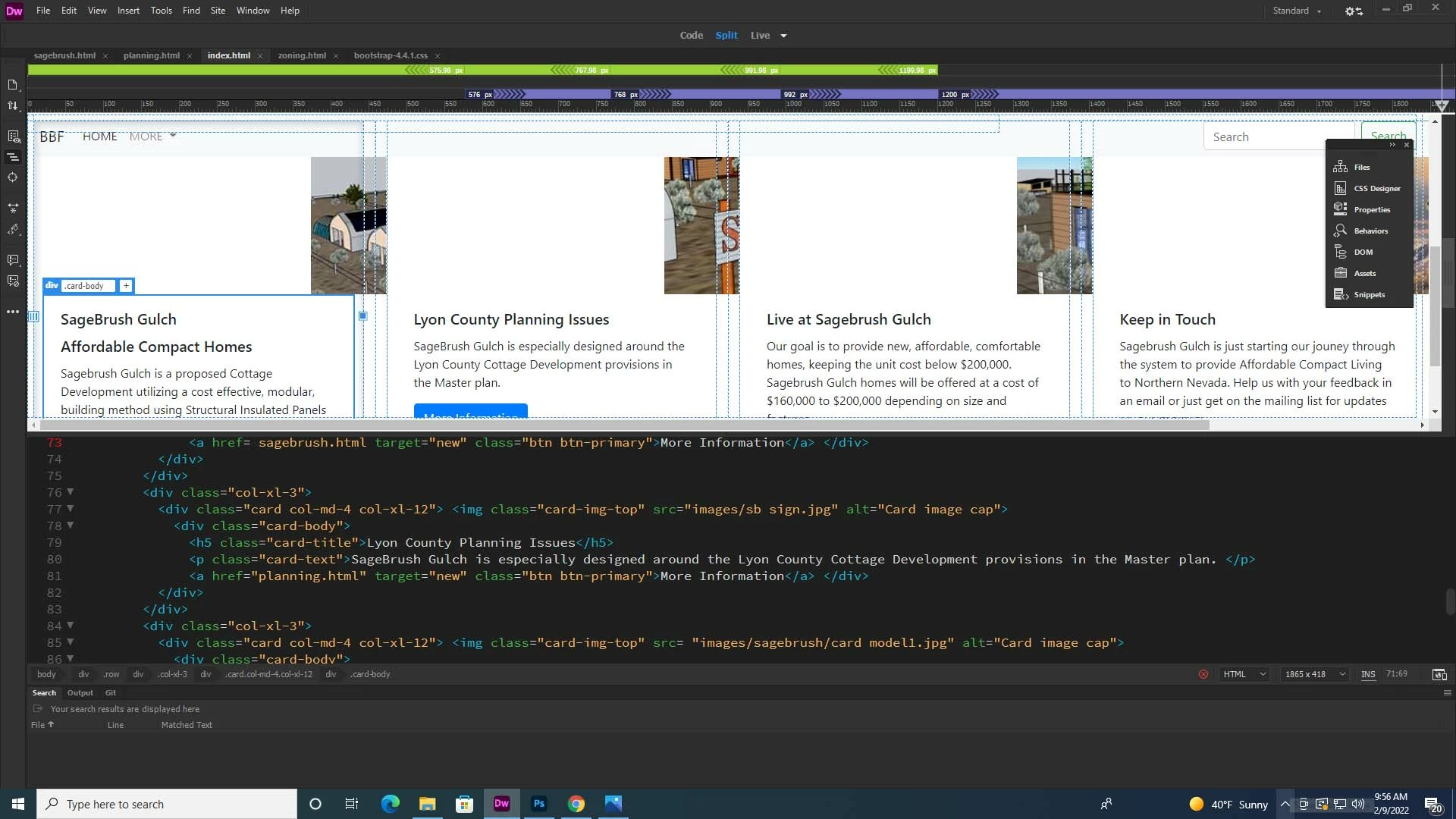Viewport: 1456px width, 819px height.
Task: Open the DOM panel
Action: click(x=1363, y=252)
